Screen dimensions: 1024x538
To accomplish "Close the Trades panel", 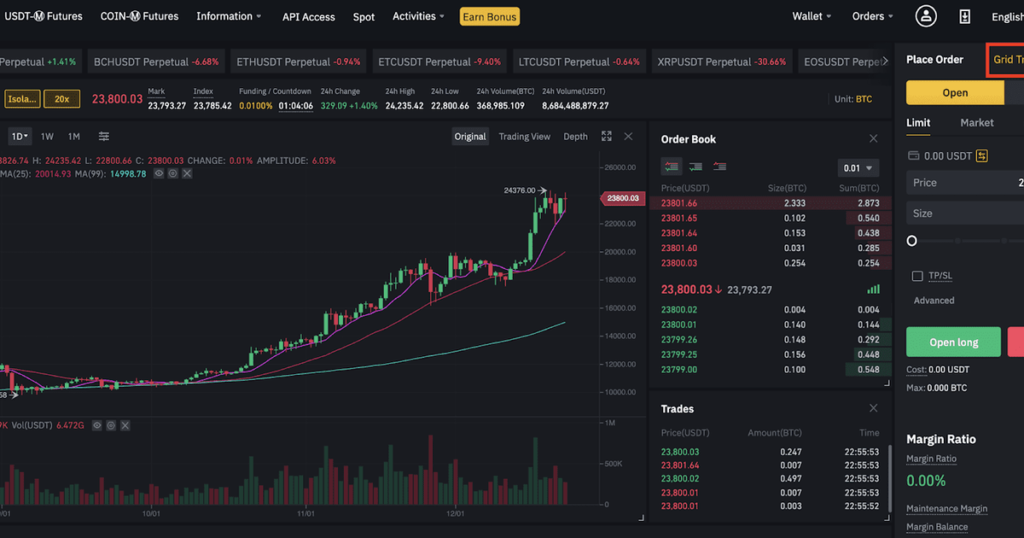I will pos(873,408).
